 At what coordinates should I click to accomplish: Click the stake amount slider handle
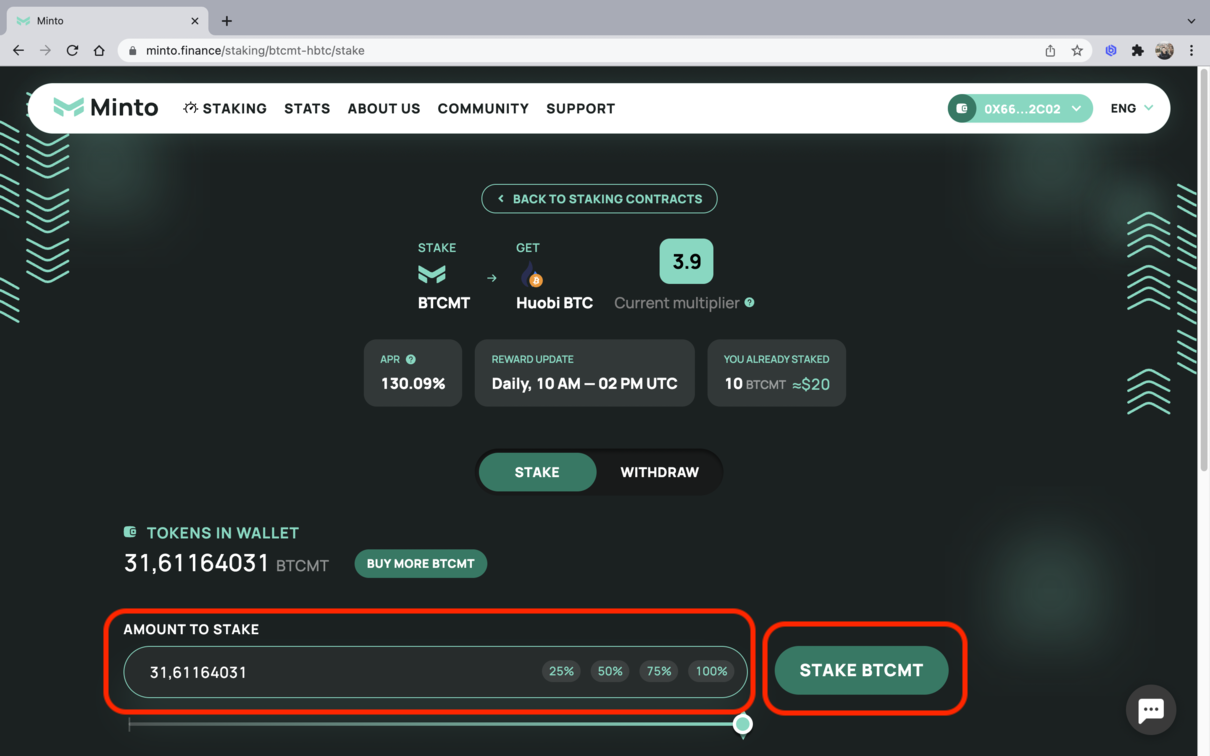pyautogui.click(x=742, y=724)
